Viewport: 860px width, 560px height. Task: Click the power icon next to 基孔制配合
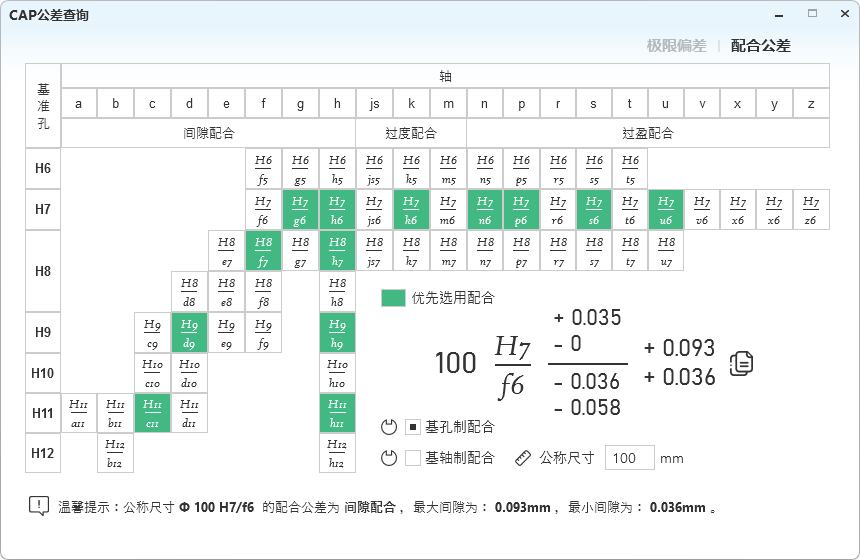tap(390, 428)
